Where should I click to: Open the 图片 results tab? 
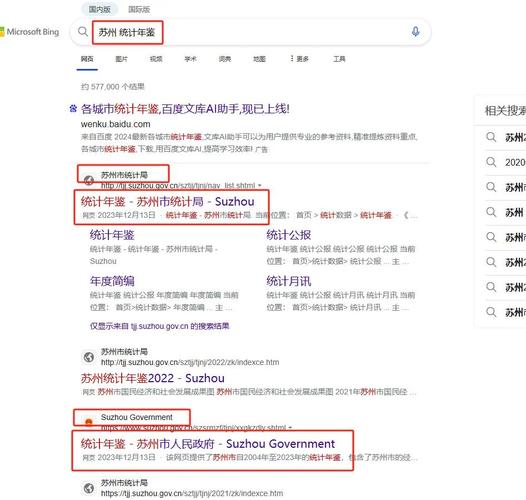click(121, 59)
